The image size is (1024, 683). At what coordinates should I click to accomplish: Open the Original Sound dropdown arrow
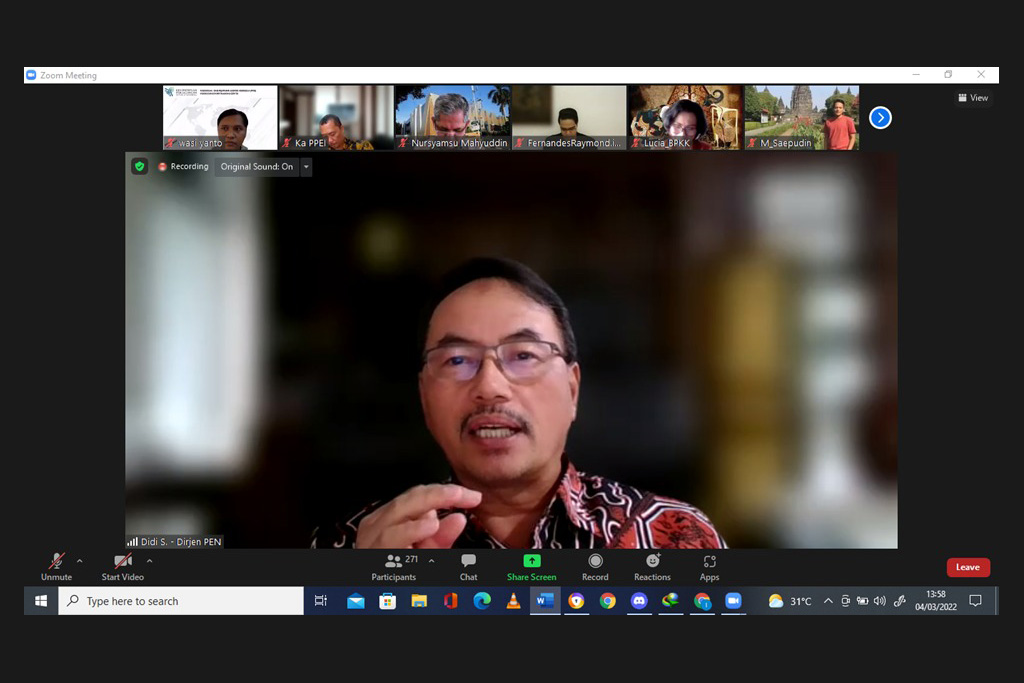306,167
